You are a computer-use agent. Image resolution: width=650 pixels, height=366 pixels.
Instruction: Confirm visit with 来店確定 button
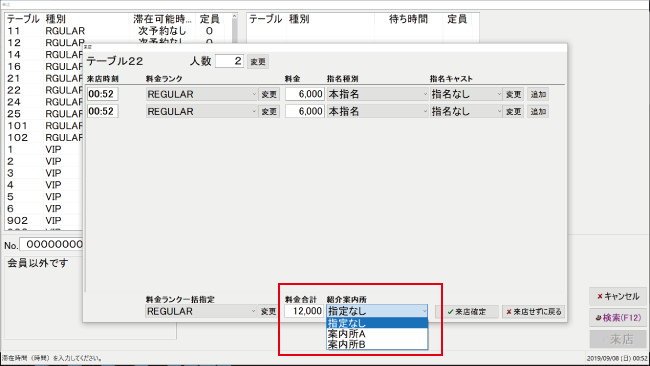tap(467, 312)
